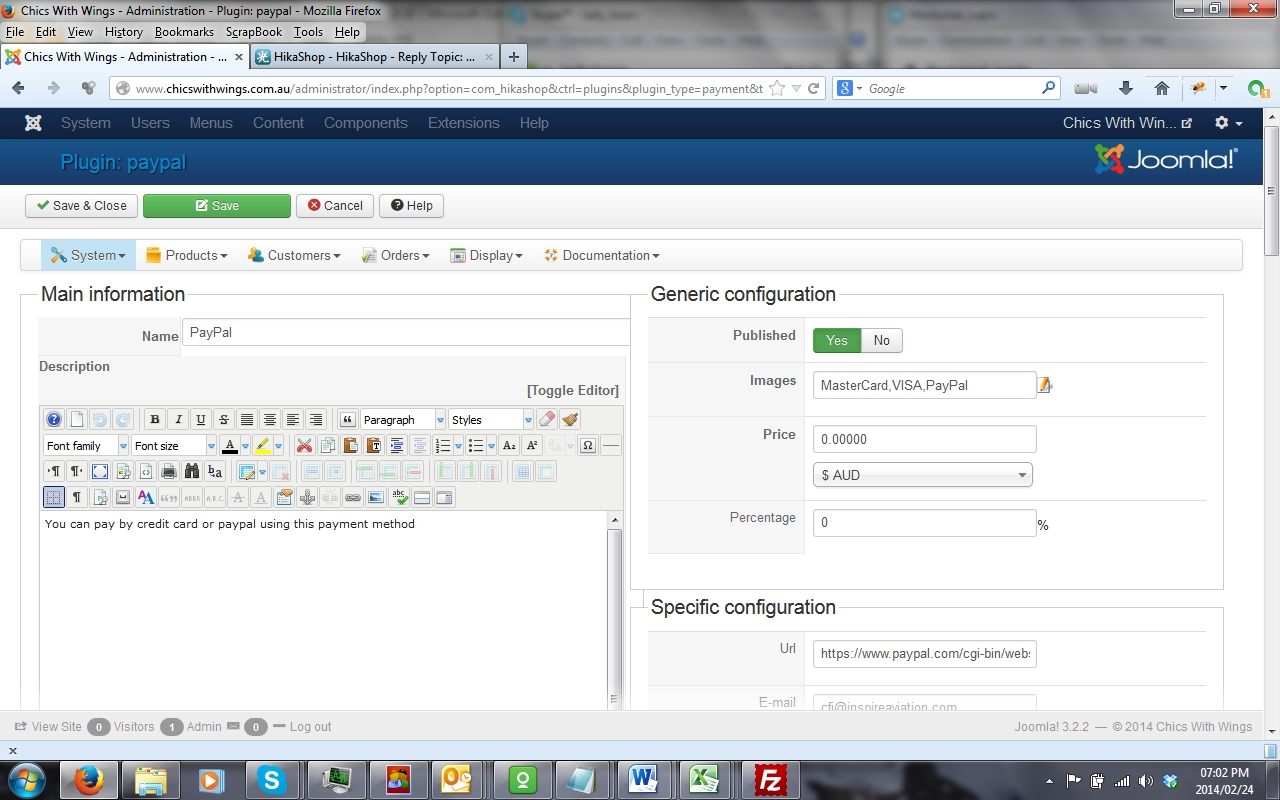This screenshot has width=1280, height=800.
Task: Toggle left-to-right text direction
Action: pos(54,472)
